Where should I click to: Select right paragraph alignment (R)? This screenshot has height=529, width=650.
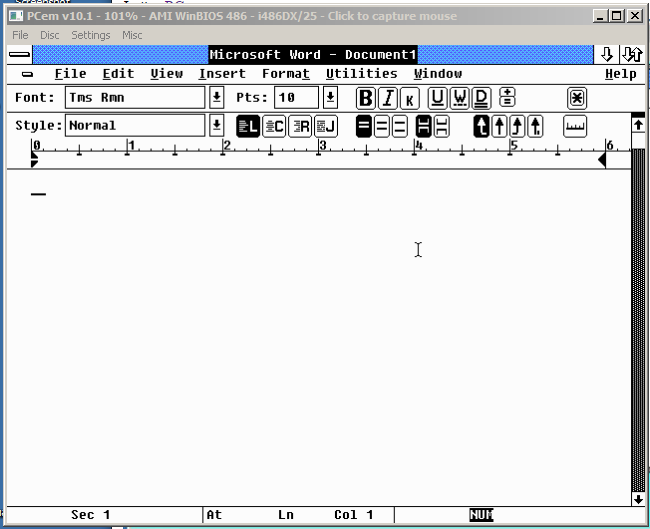[x=300, y=126]
